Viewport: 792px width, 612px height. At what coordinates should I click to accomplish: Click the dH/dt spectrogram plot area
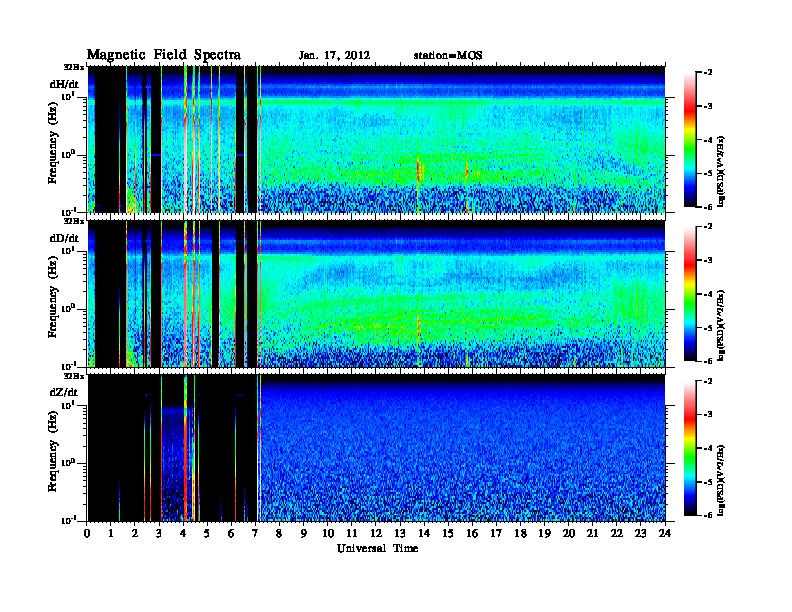point(376,139)
